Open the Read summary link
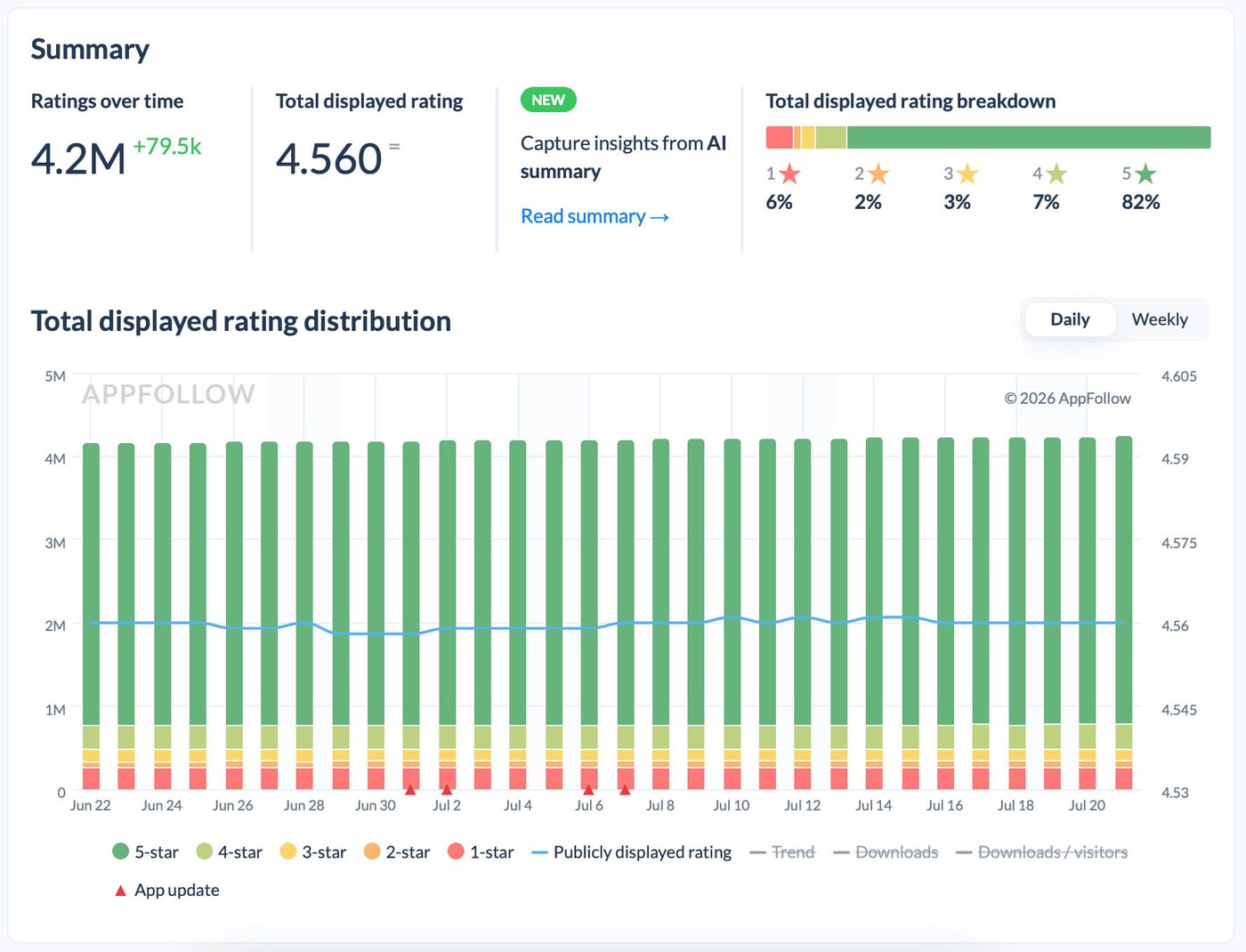Viewport: 1246px width, 952px height. [595, 216]
